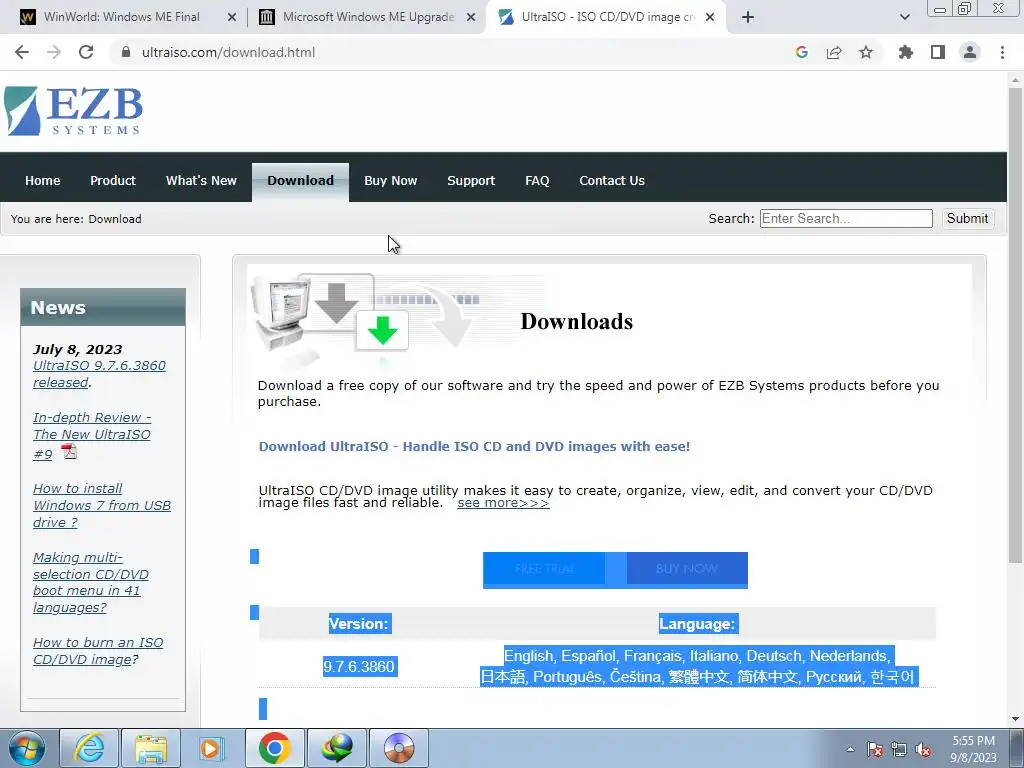1024x768 pixels.
Task: Click the muted volume tray icon
Action: click(x=923, y=750)
